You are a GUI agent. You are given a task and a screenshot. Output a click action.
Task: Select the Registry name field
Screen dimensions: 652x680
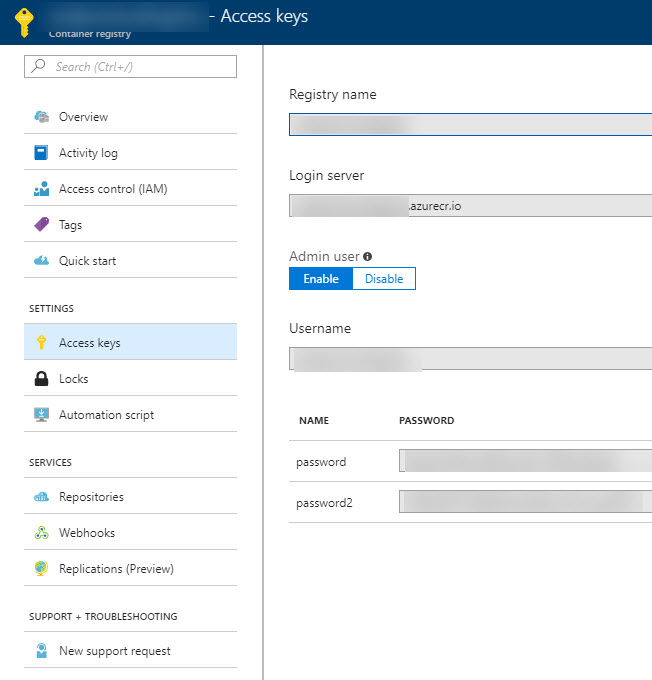pos(470,125)
